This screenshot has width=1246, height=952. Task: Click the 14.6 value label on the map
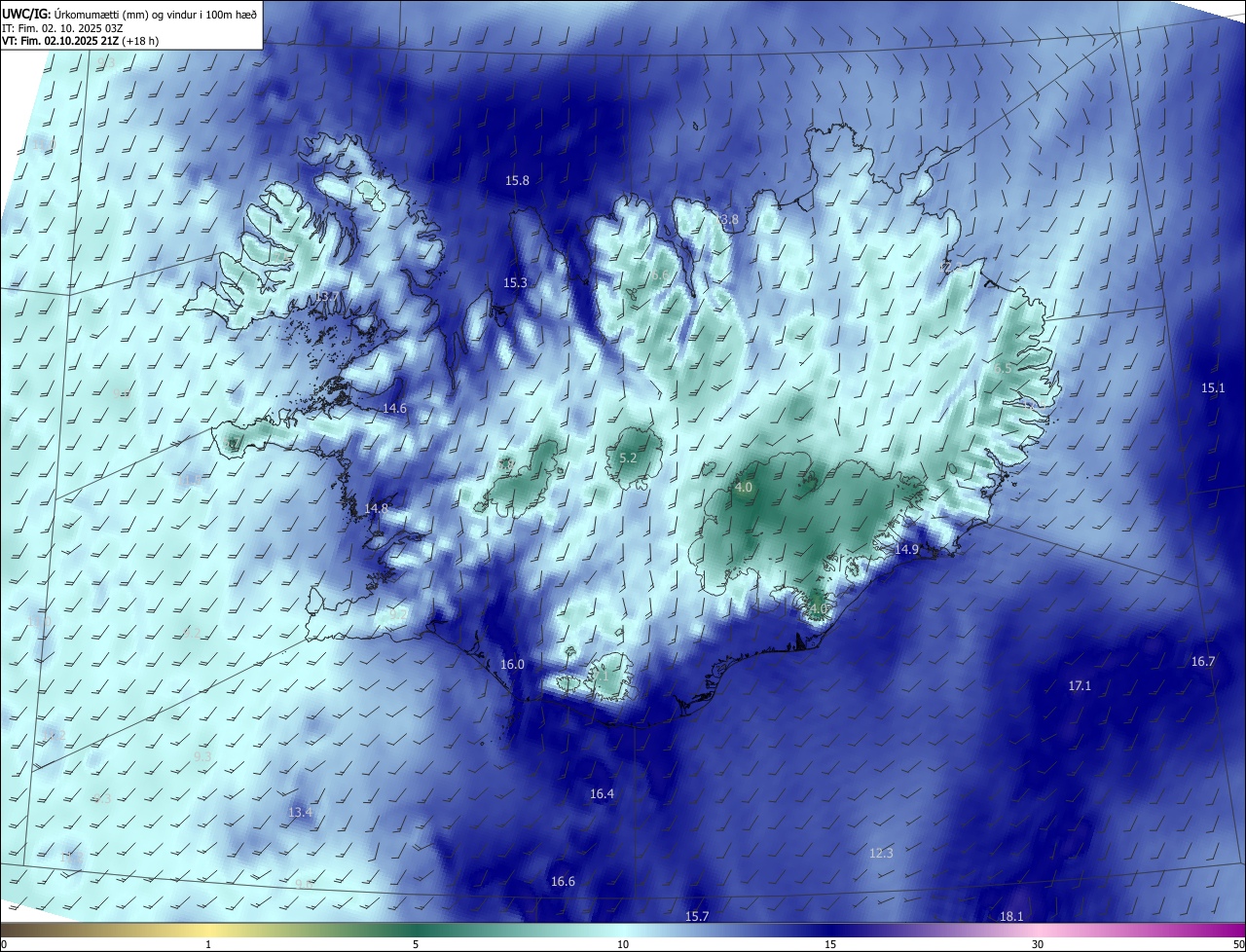pyautogui.click(x=394, y=409)
